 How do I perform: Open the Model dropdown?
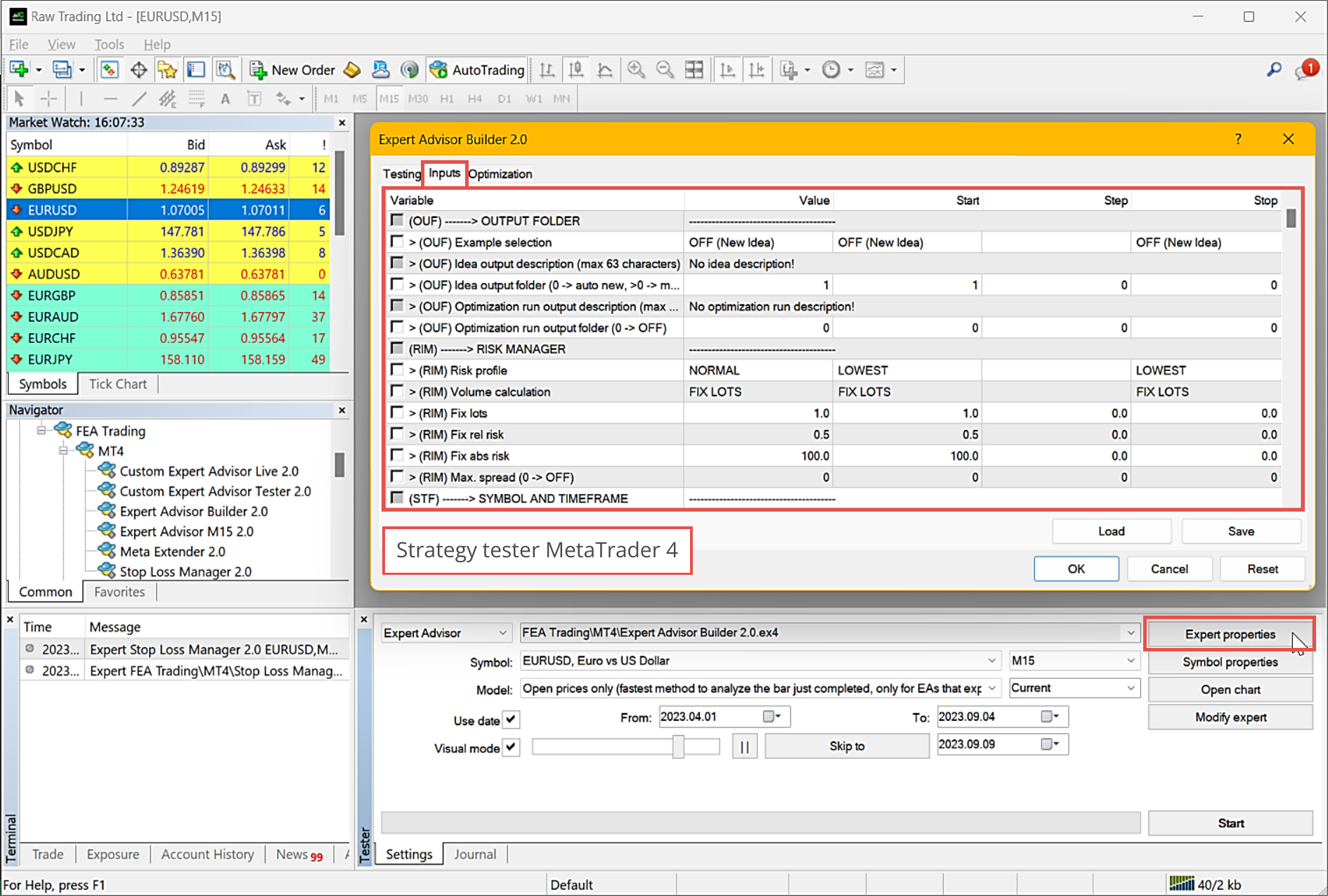click(x=760, y=689)
